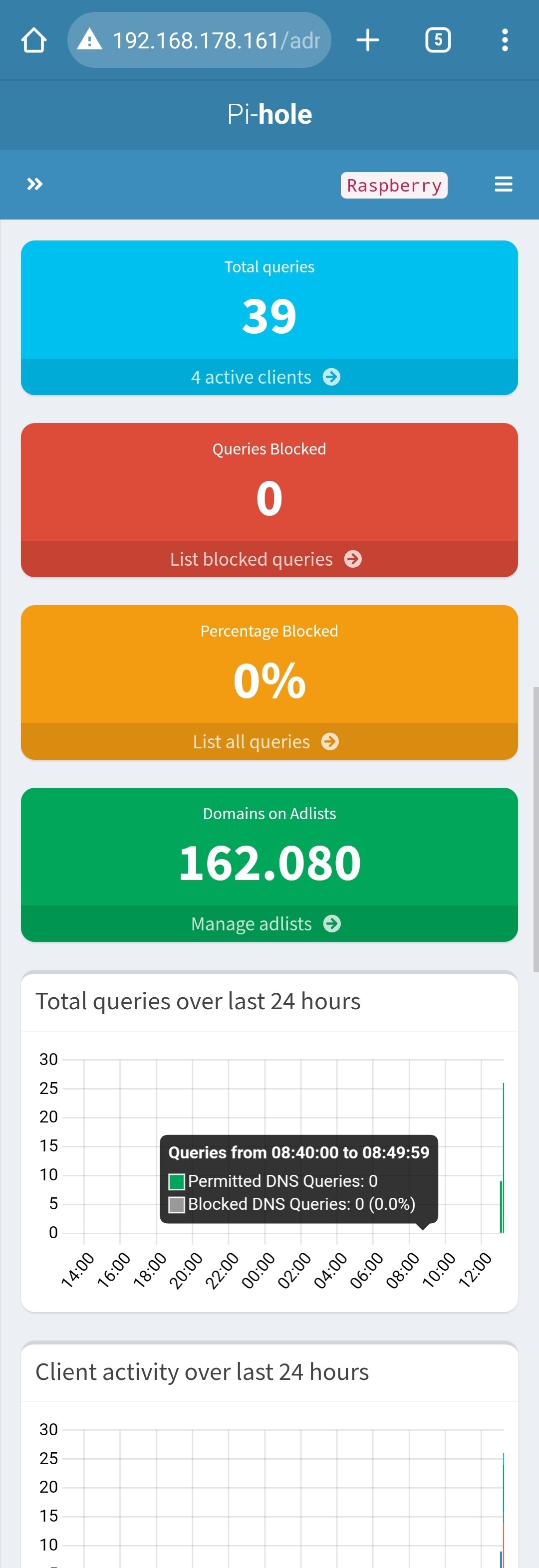Open List all queries link

coord(251,742)
